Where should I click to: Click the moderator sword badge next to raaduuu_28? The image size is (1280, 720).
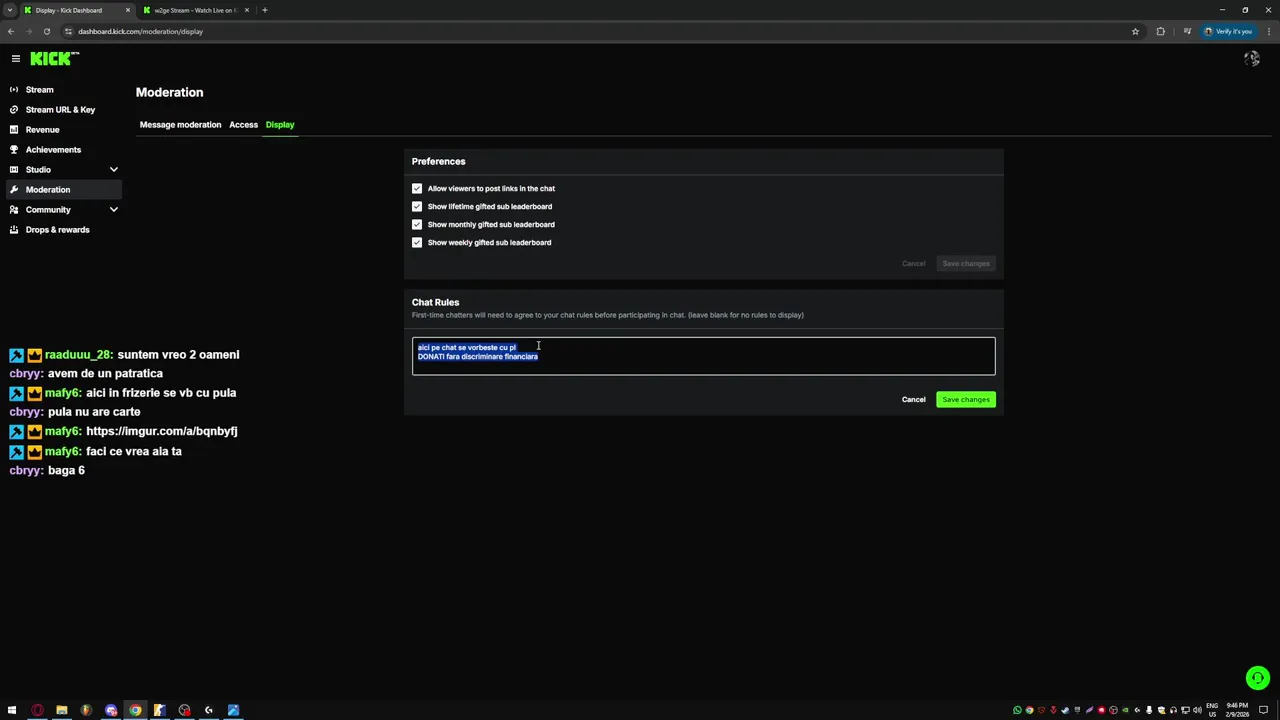tap(16, 355)
